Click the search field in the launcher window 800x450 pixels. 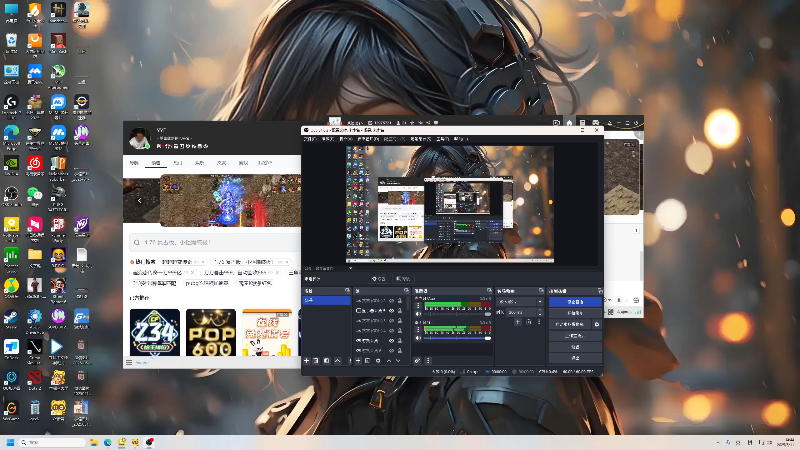click(x=215, y=242)
